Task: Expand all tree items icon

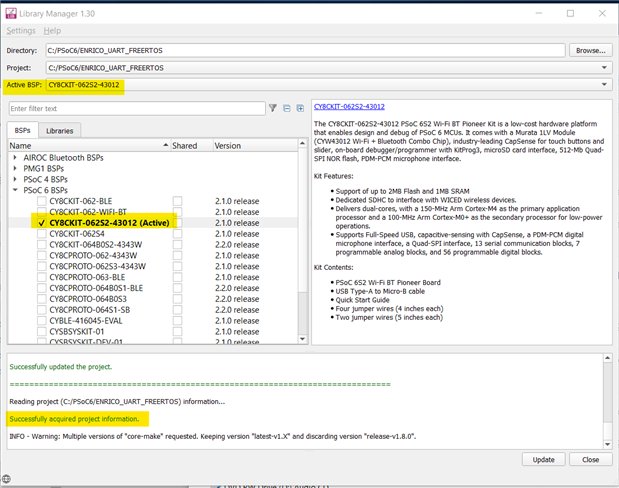Action: pyautogui.click(x=299, y=108)
